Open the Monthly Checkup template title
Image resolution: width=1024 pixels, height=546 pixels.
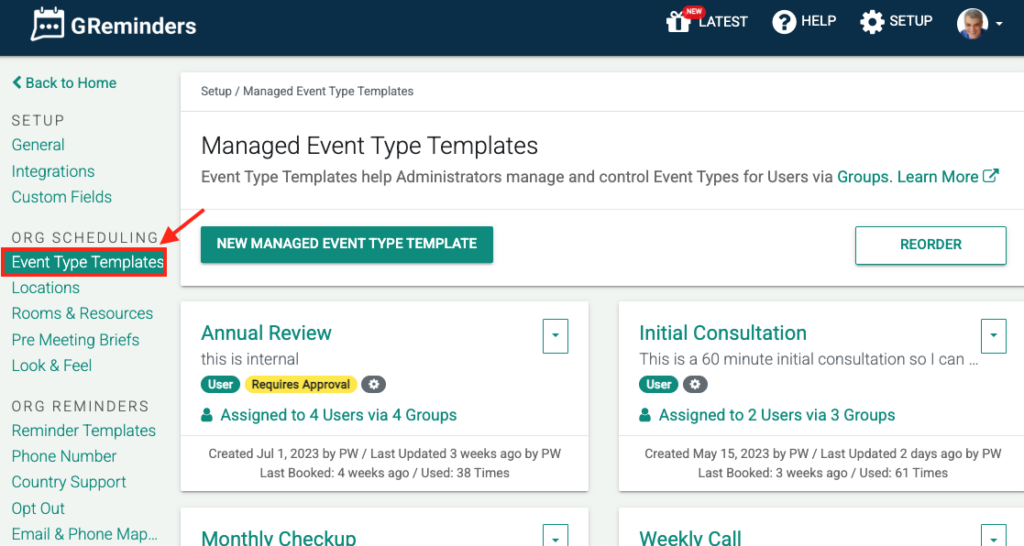click(x=279, y=538)
